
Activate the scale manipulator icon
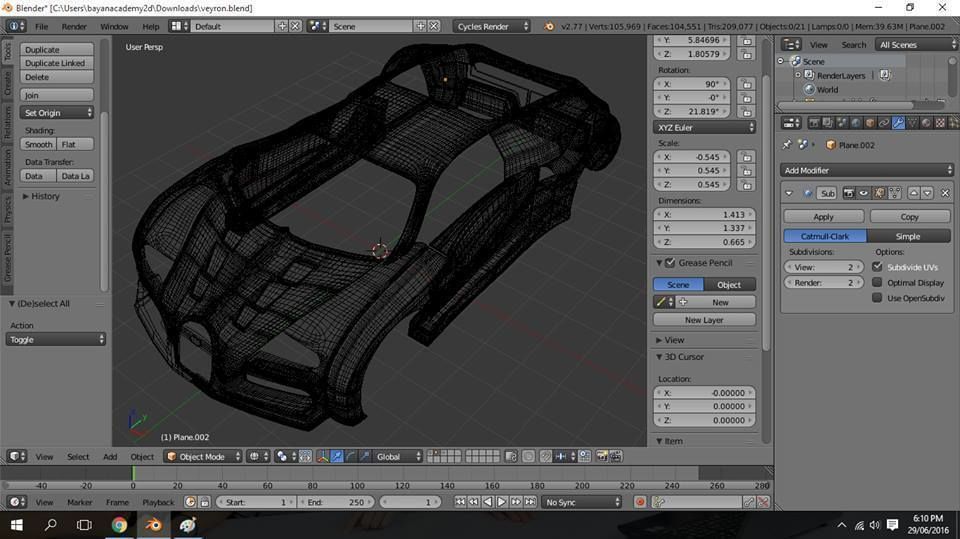[x=364, y=456]
